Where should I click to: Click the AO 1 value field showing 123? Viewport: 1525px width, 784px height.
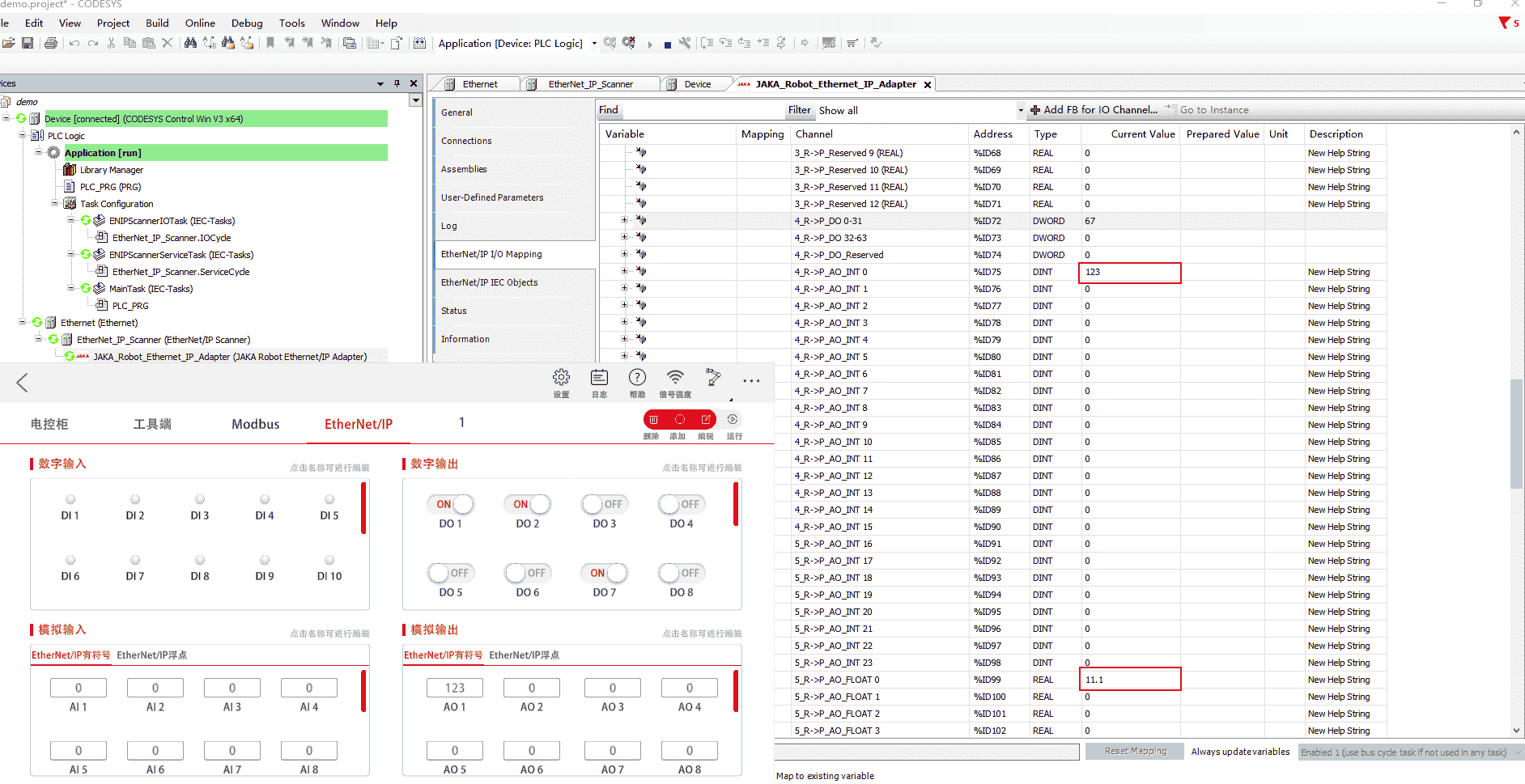(x=455, y=688)
